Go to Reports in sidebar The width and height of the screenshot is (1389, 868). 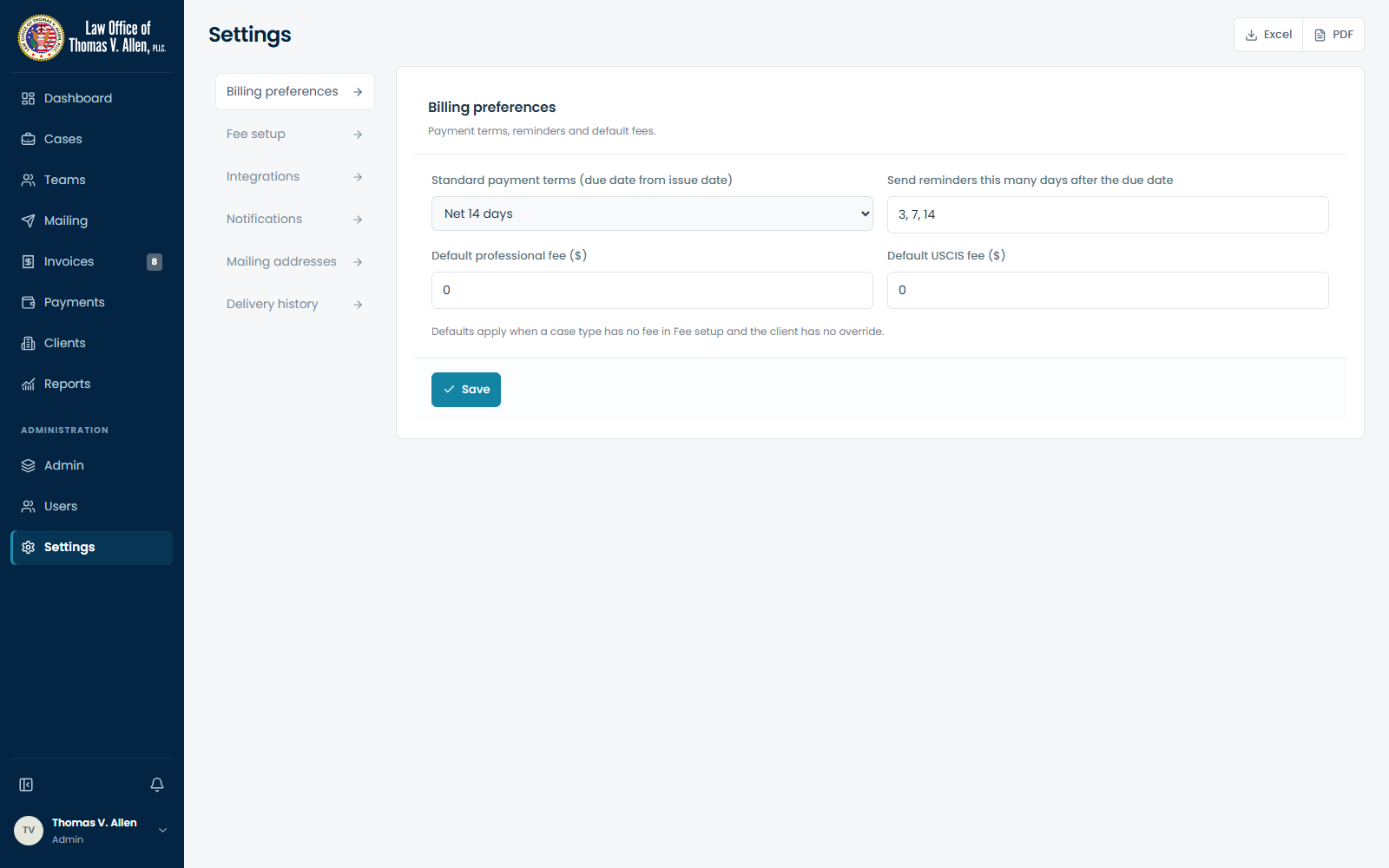(91, 384)
